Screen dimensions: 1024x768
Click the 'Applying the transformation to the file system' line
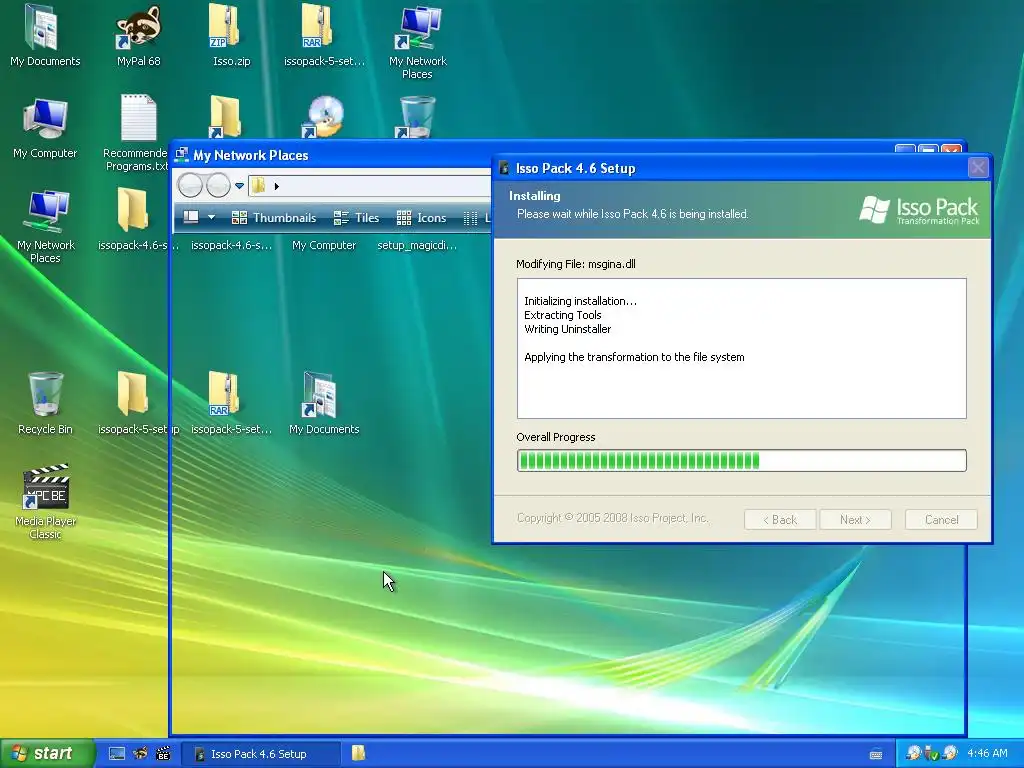tap(634, 357)
